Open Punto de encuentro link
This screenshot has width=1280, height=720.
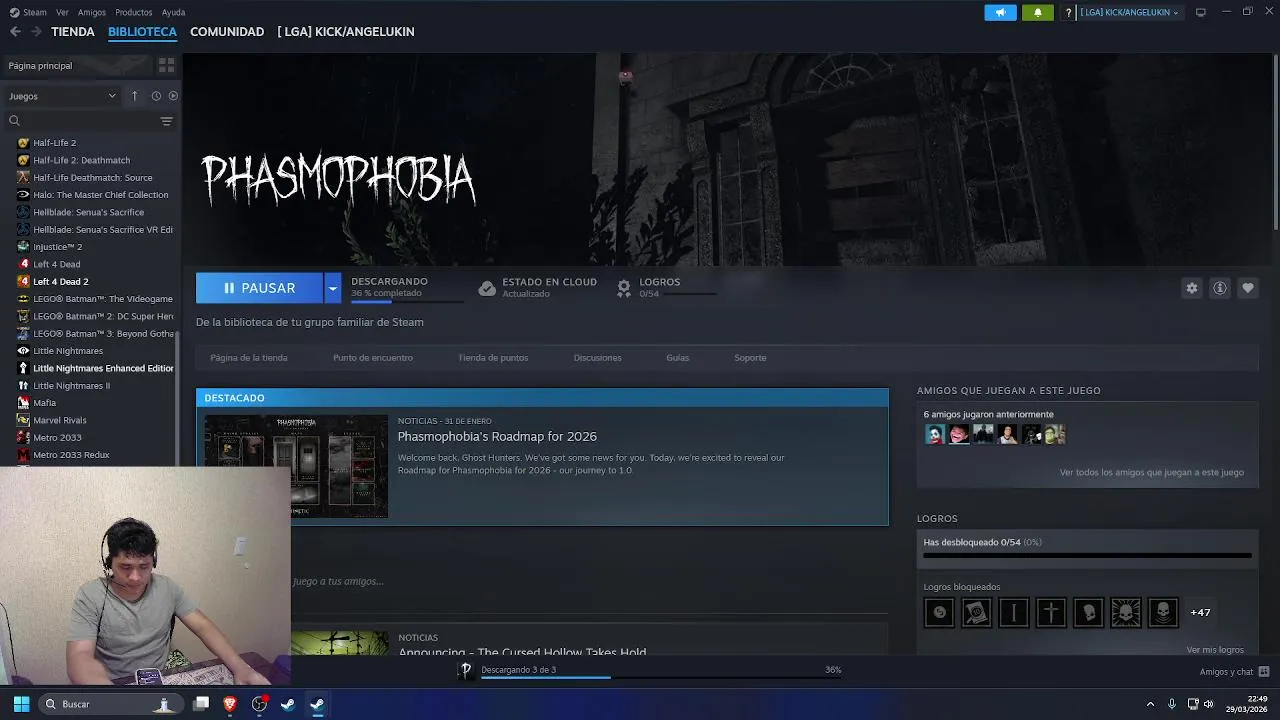click(x=373, y=357)
